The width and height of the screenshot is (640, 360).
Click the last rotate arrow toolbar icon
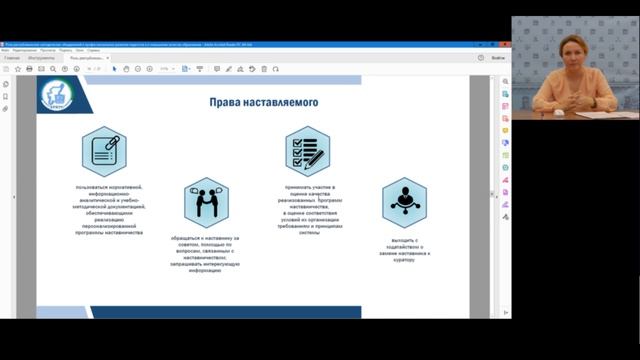pos(276,69)
